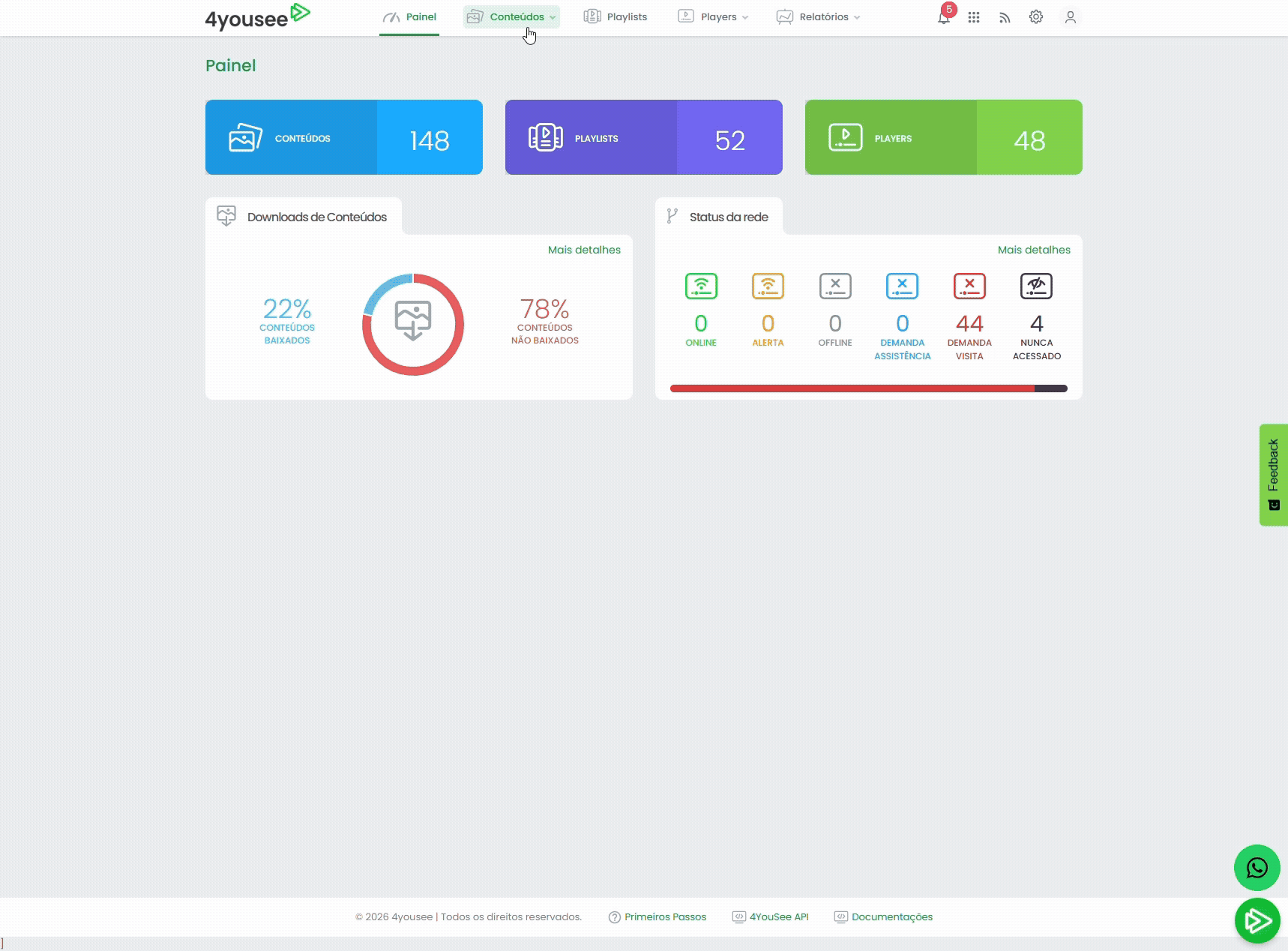1288x951 pixels.
Task: Open the Conteúdos card showing 148
Action: (344, 137)
